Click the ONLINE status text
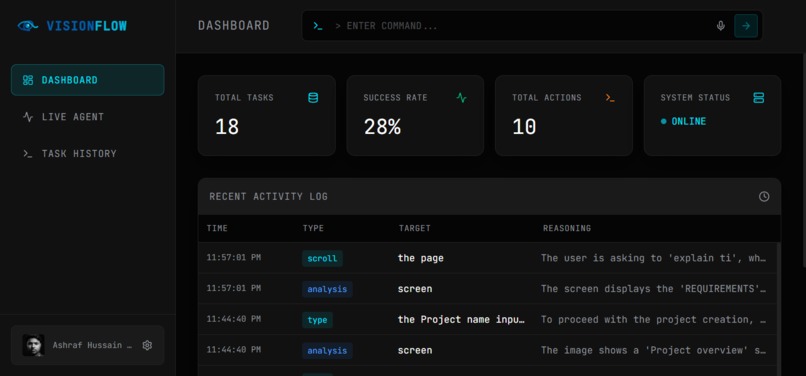 688,121
